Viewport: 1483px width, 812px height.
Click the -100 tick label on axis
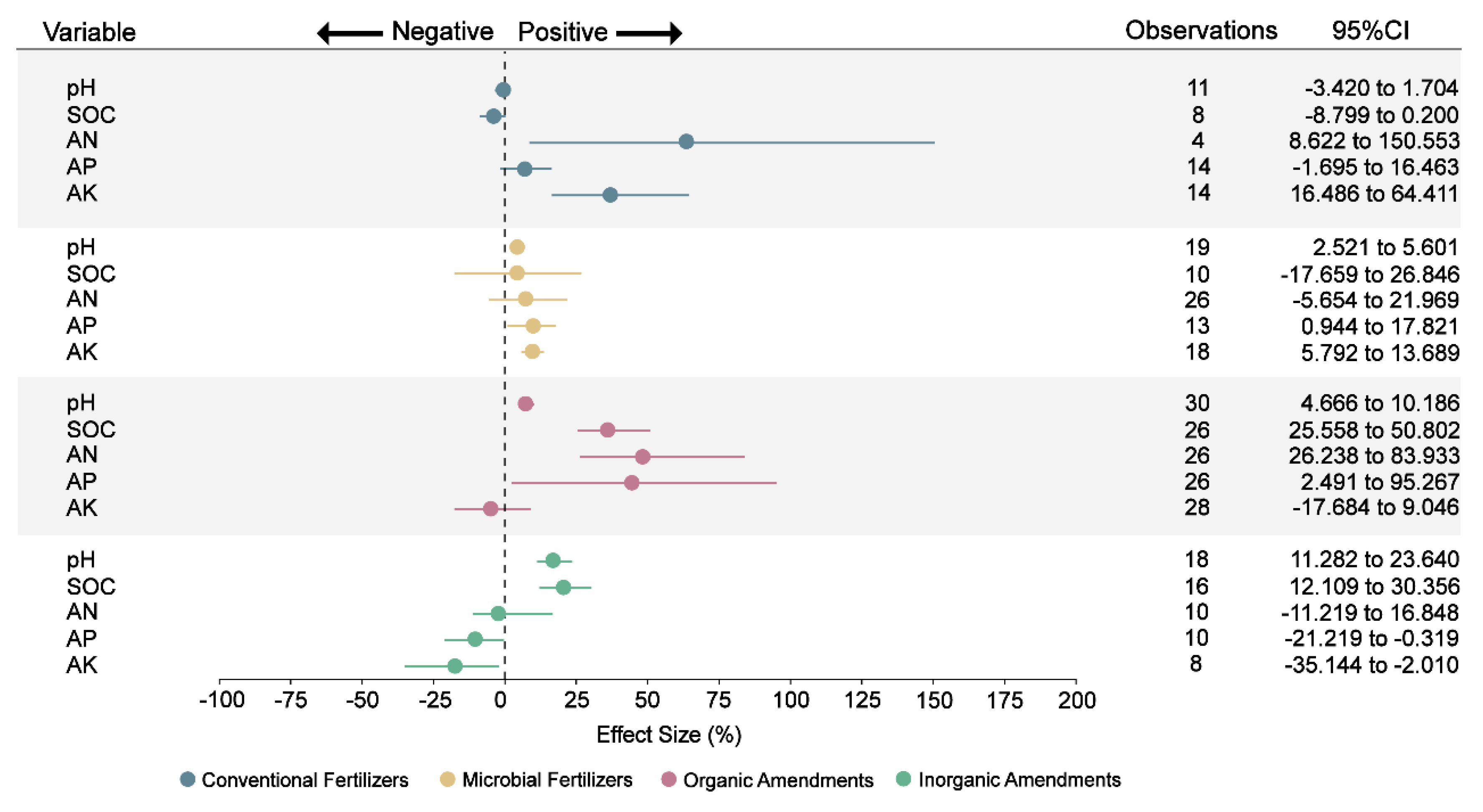222,700
